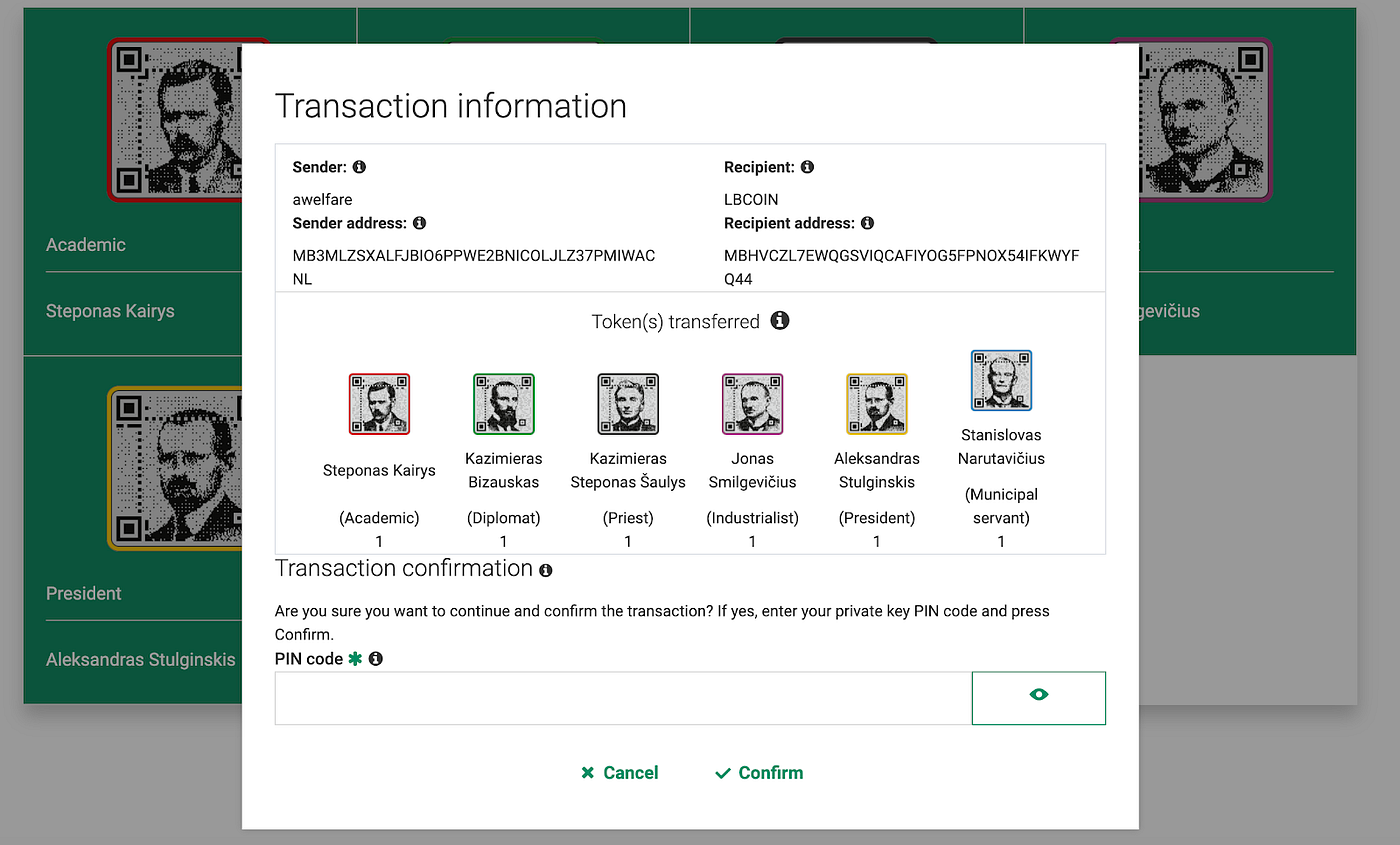Click the info icon beside Sender address
1400x845 pixels.
419,223
